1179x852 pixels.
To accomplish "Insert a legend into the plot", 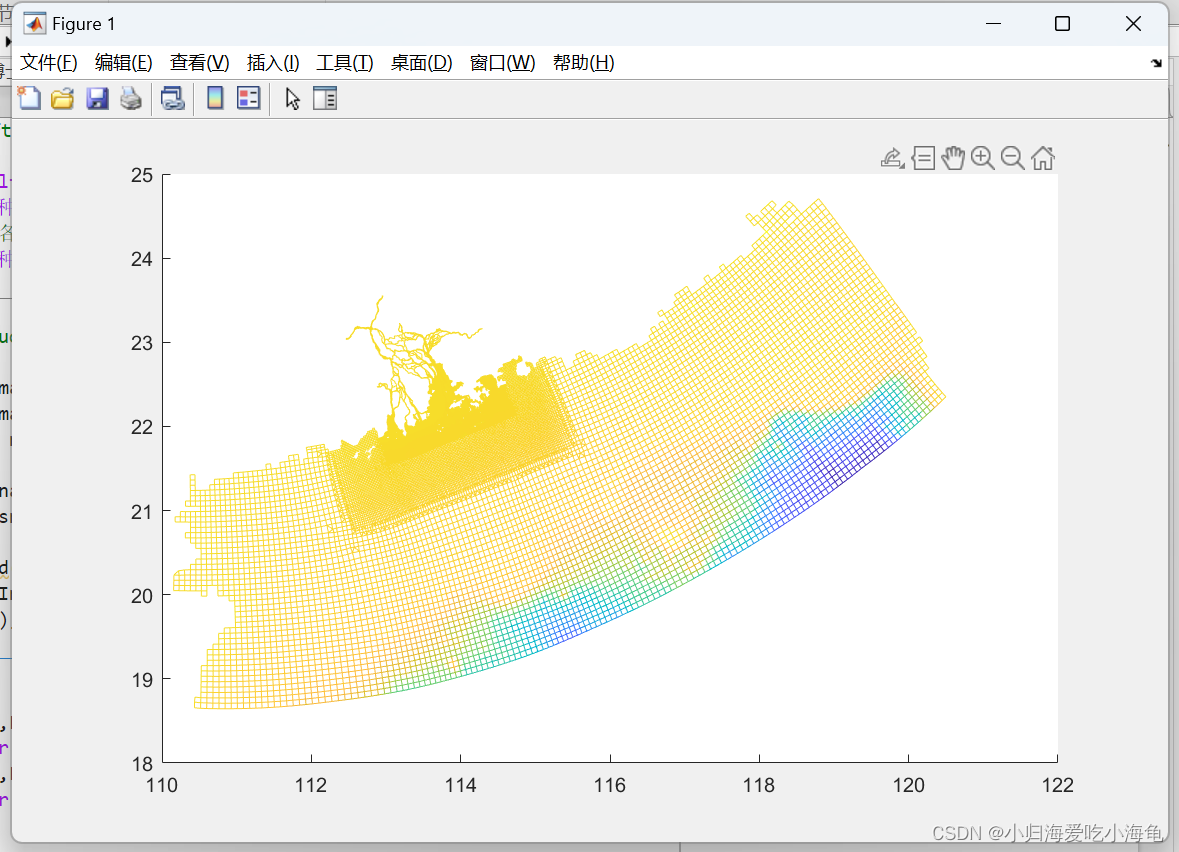I will pos(248,98).
